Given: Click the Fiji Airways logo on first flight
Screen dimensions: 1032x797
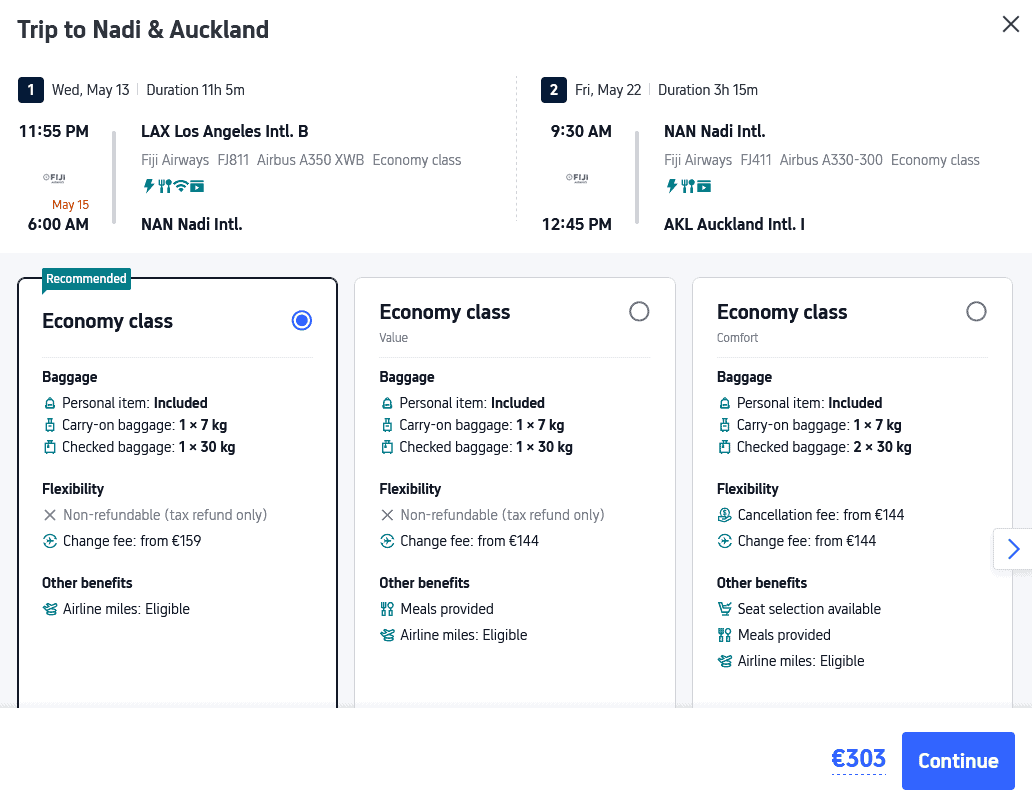Looking at the screenshot, I should [53, 178].
